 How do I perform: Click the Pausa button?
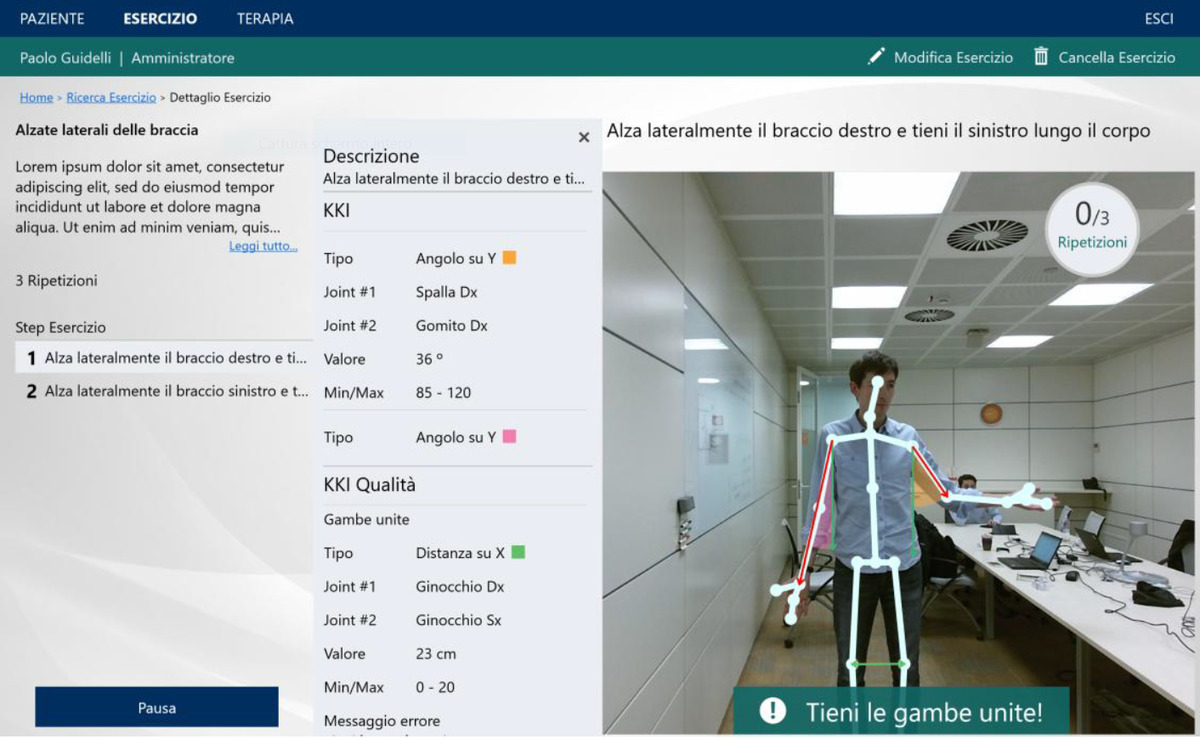(156, 706)
